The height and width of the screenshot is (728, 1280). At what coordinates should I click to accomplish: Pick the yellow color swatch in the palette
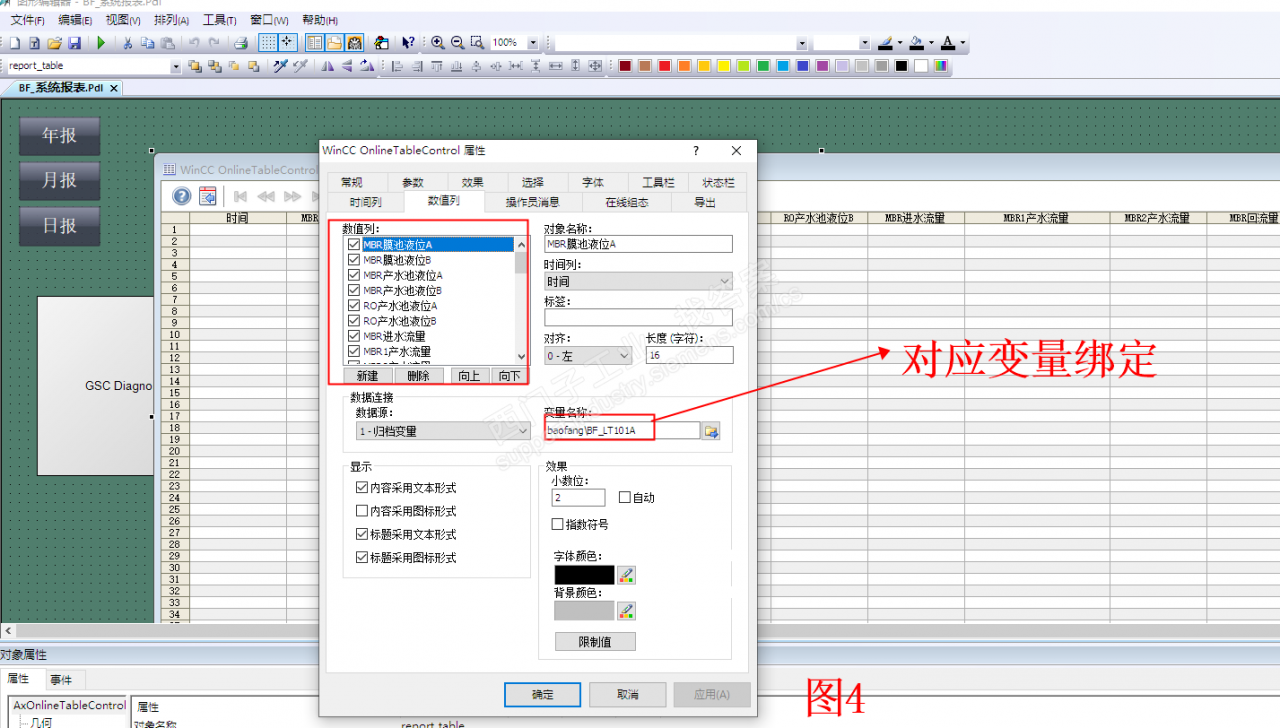(x=723, y=66)
